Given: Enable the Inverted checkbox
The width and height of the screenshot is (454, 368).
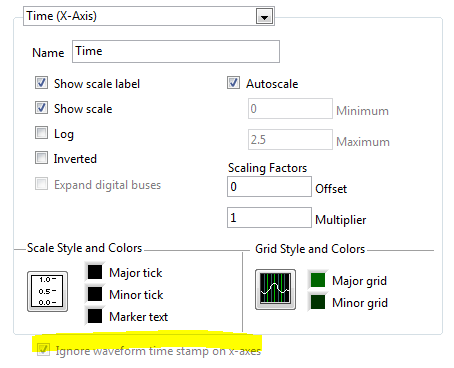Looking at the screenshot, I should point(41,158).
